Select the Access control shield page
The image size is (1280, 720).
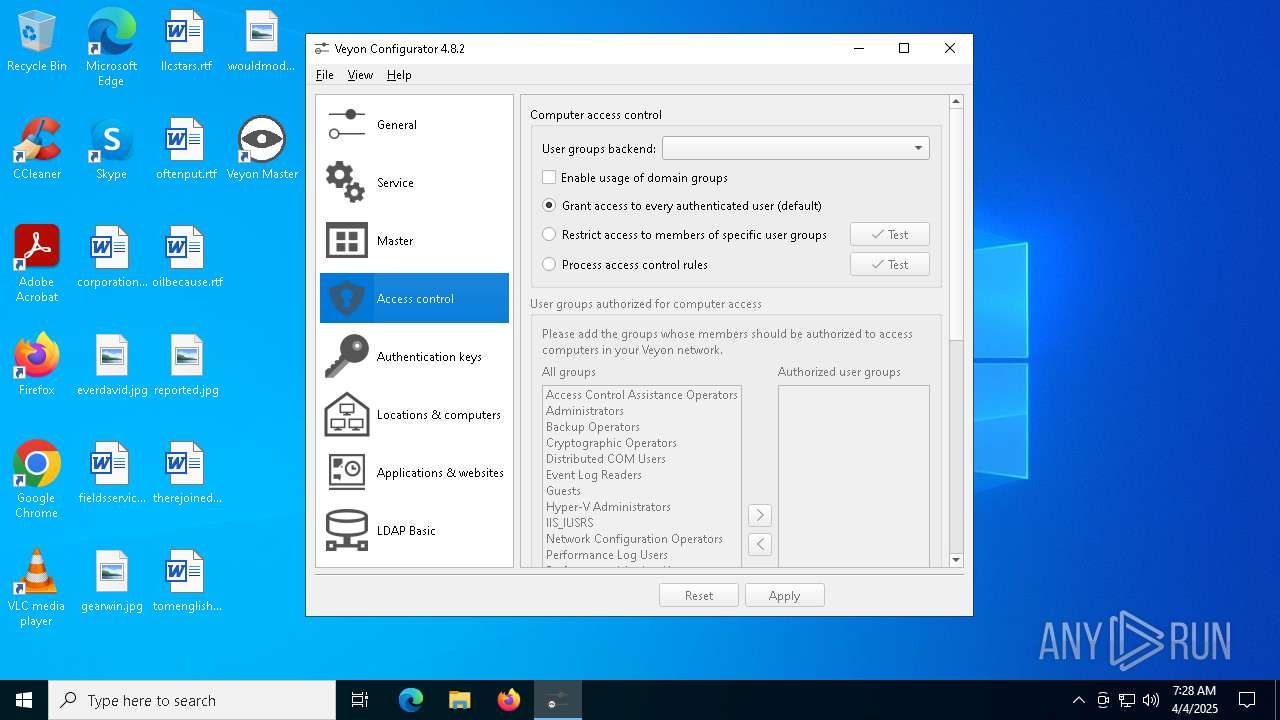coord(414,299)
